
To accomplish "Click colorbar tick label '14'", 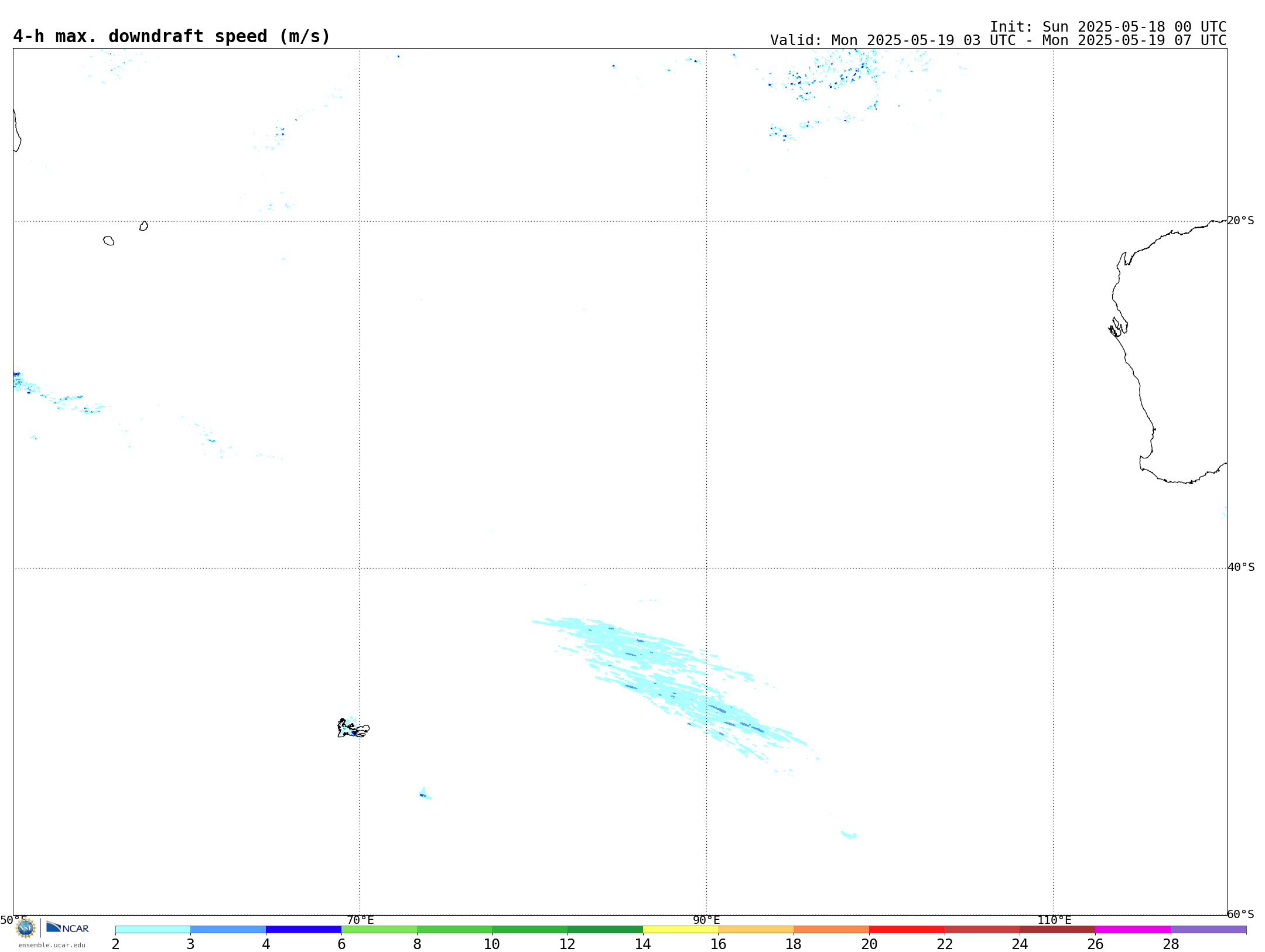I will tap(643, 944).
